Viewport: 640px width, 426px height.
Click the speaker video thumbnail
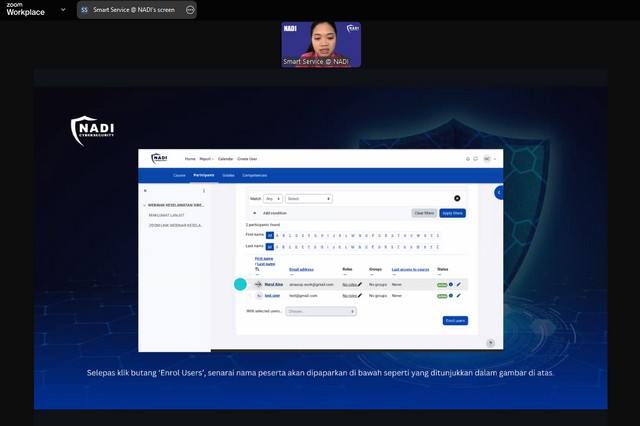(x=320, y=44)
